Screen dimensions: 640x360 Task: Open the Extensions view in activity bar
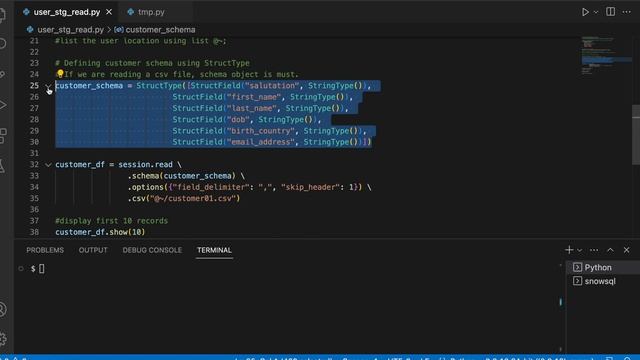(x=3, y=136)
